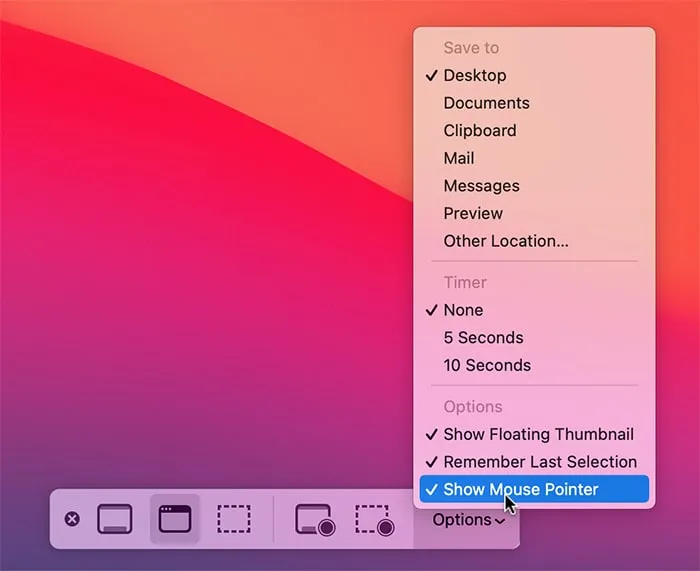Toggle Show Floating Thumbnail option

pyautogui.click(x=538, y=434)
